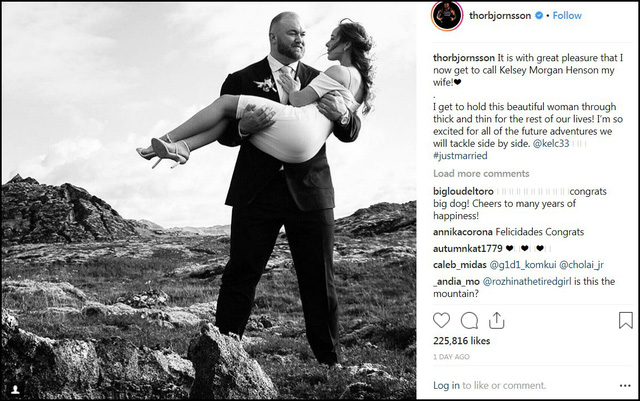Show tagged people icon on the photo
The image size is (640, 401).
[16, 390]
